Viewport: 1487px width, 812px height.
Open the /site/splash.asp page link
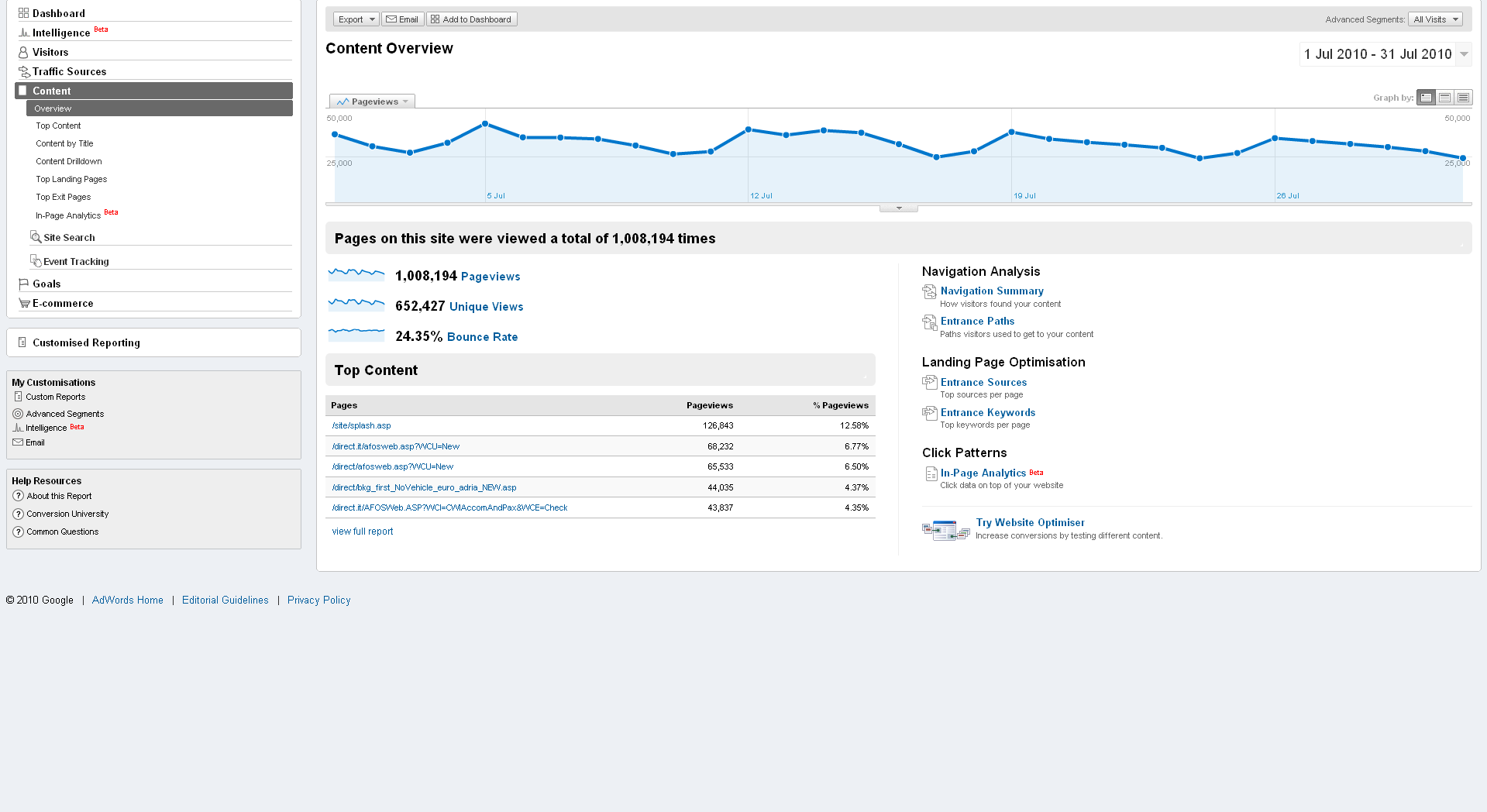362,425
